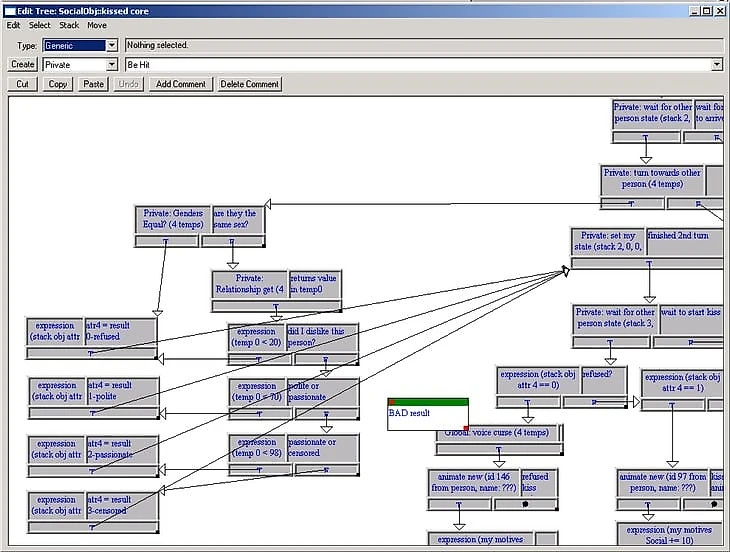Click the Delete Comment button

click(x=249, y=84)
